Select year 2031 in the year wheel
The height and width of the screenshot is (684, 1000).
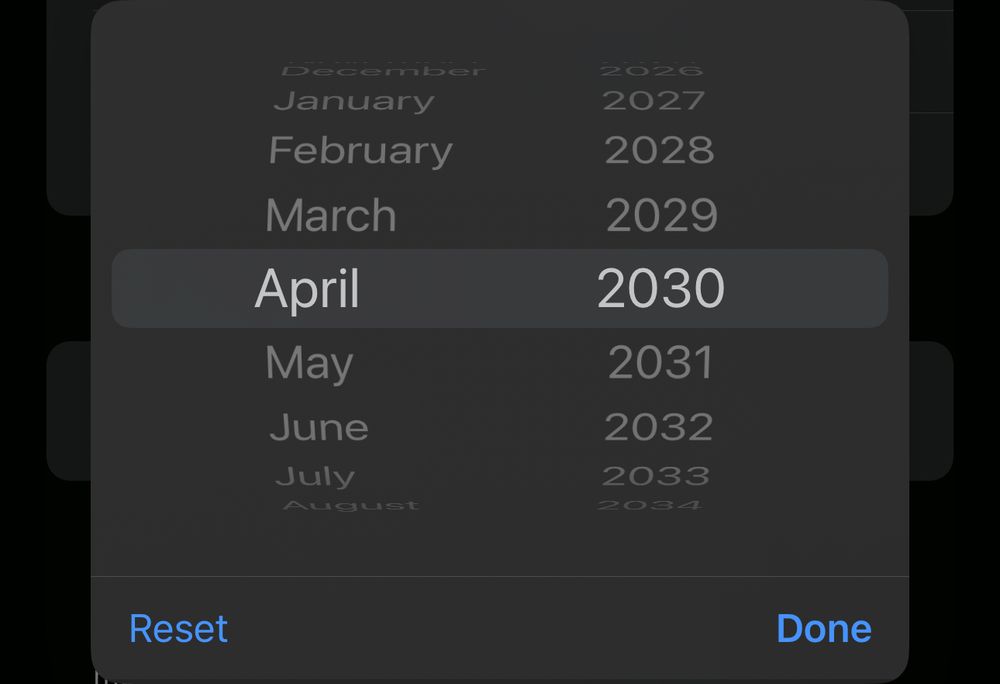pyautogui.click(x=659, y=363)
